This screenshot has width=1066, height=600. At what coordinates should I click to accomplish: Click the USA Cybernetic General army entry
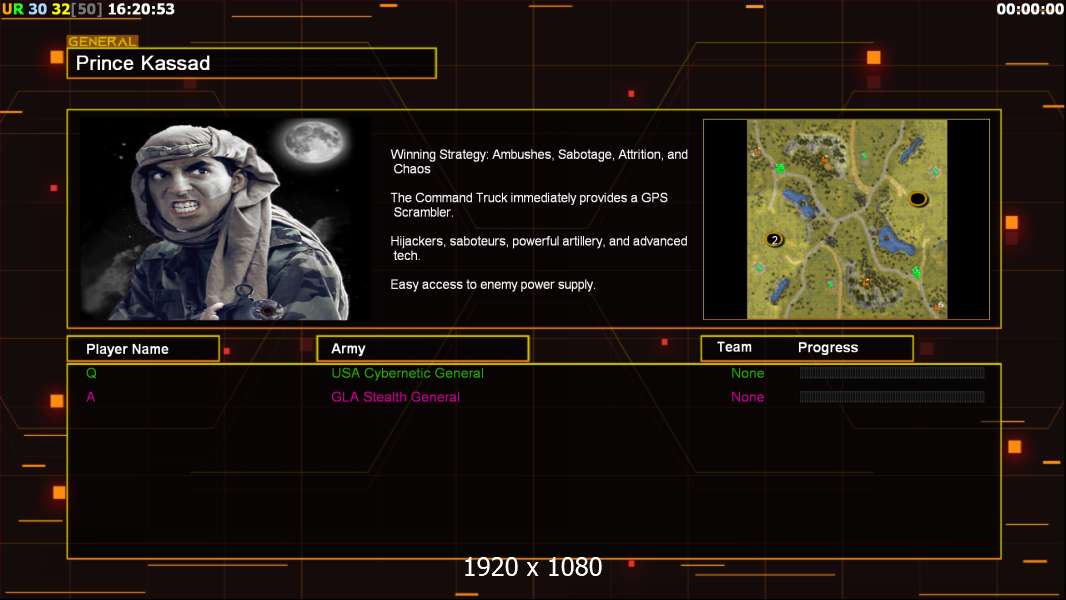[407, 373]
